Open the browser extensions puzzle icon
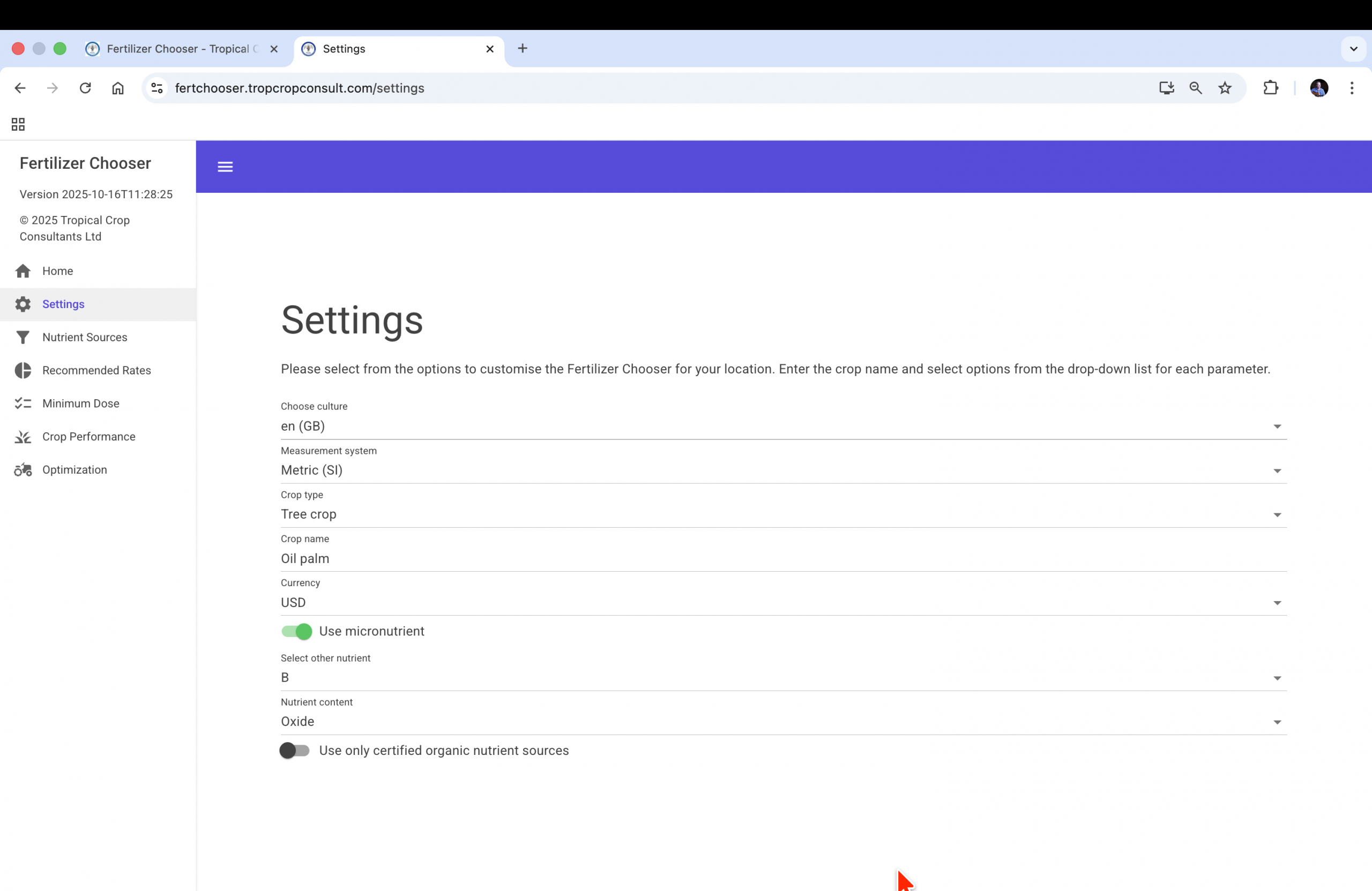This screenshot has width=1372, height=891. pyautogui.click(x=1270, y=88)
